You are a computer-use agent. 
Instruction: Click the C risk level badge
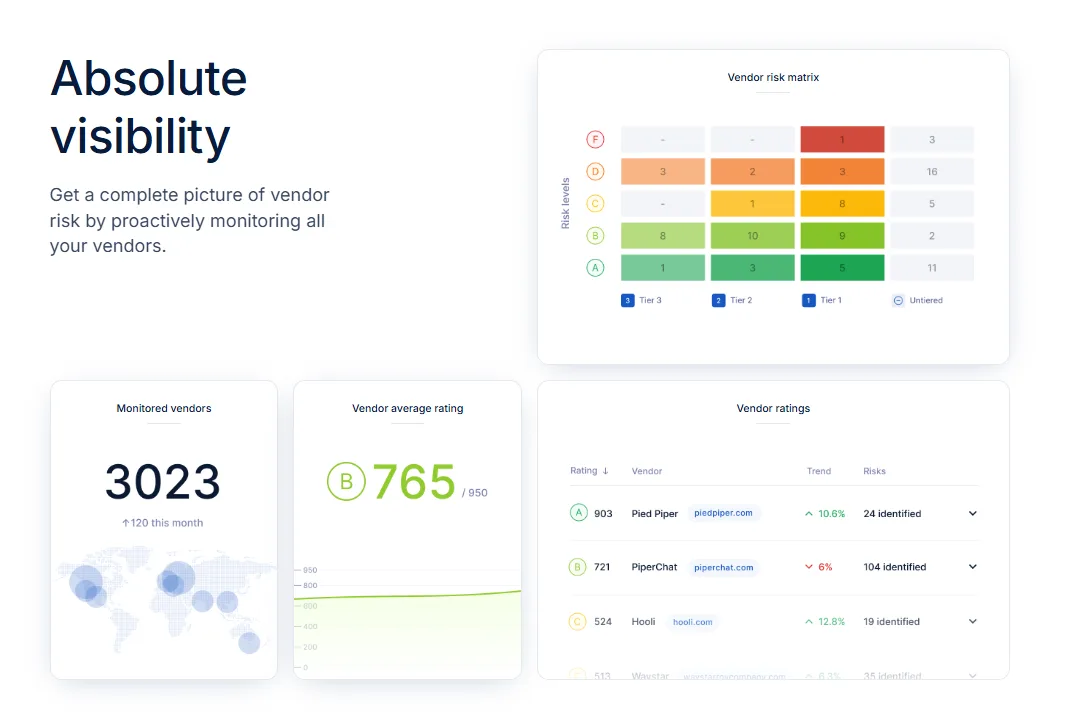(595, 204)
